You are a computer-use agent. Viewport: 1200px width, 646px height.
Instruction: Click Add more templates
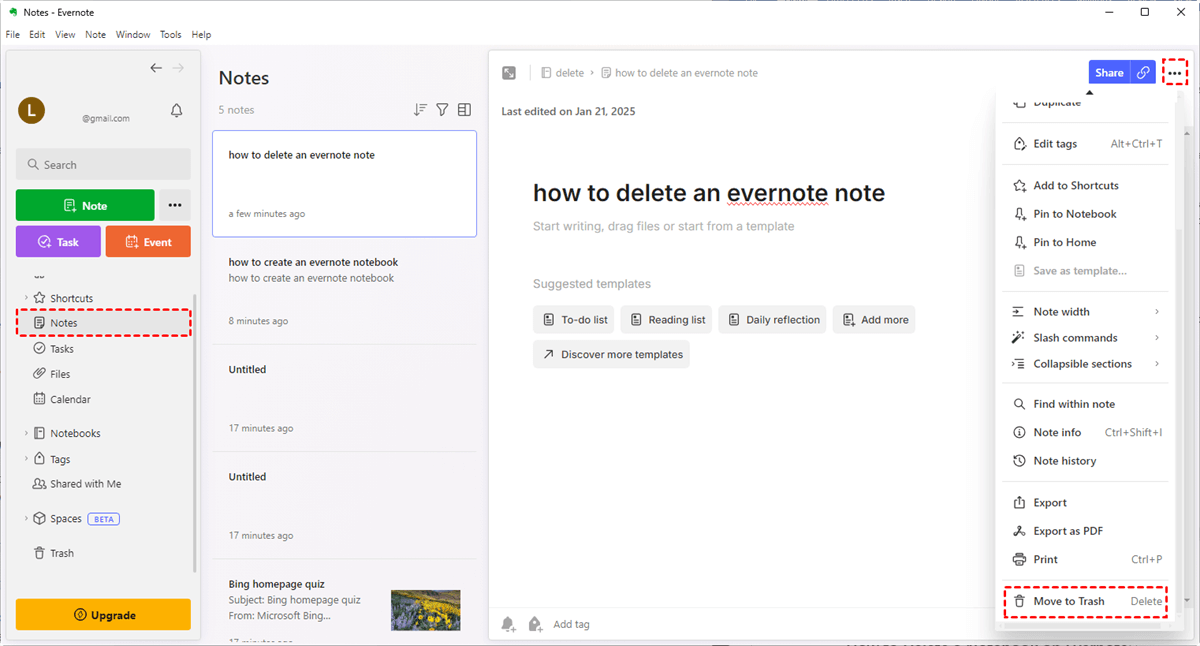[874, 320]
